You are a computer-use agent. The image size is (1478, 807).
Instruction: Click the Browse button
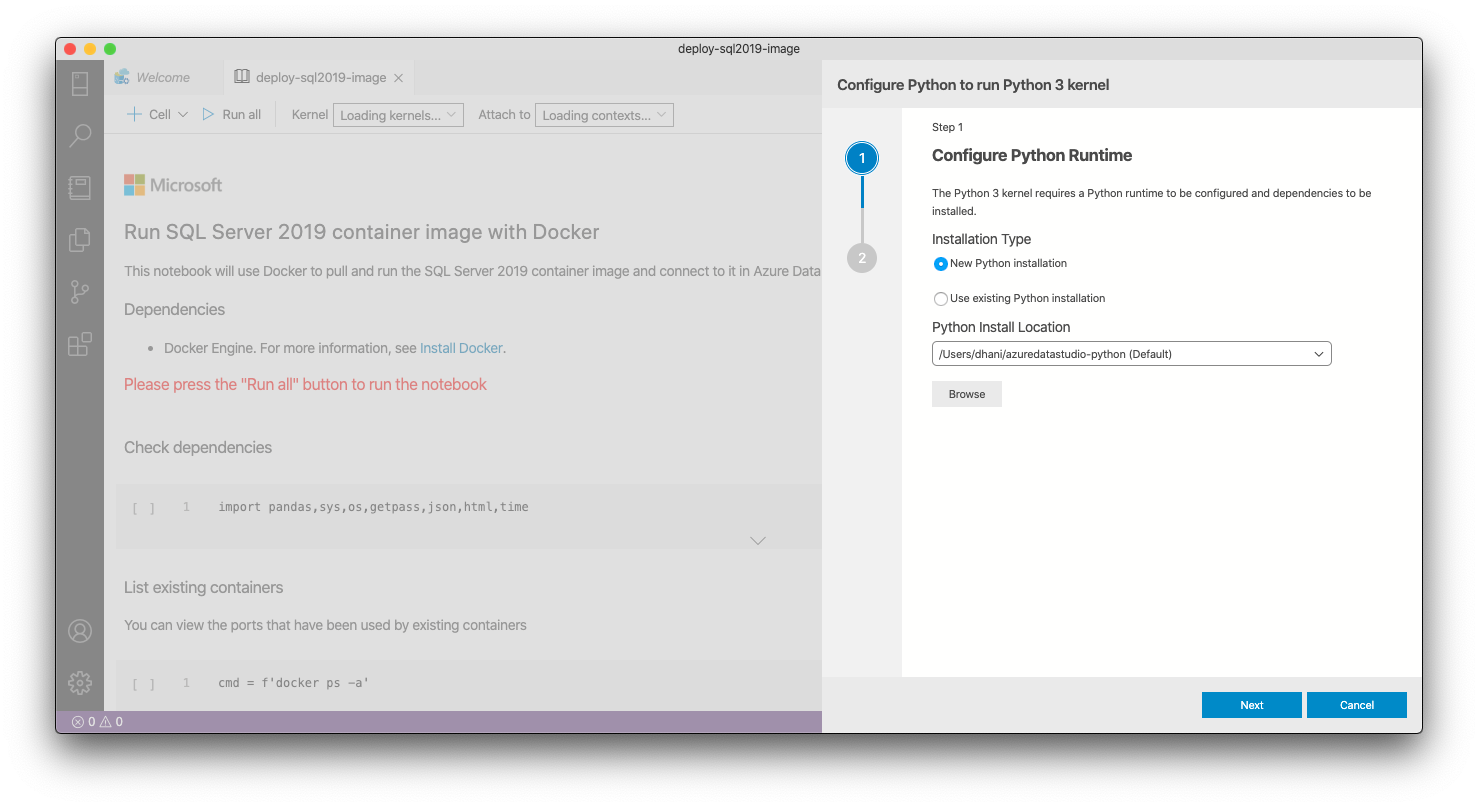[x=966, y=394]
